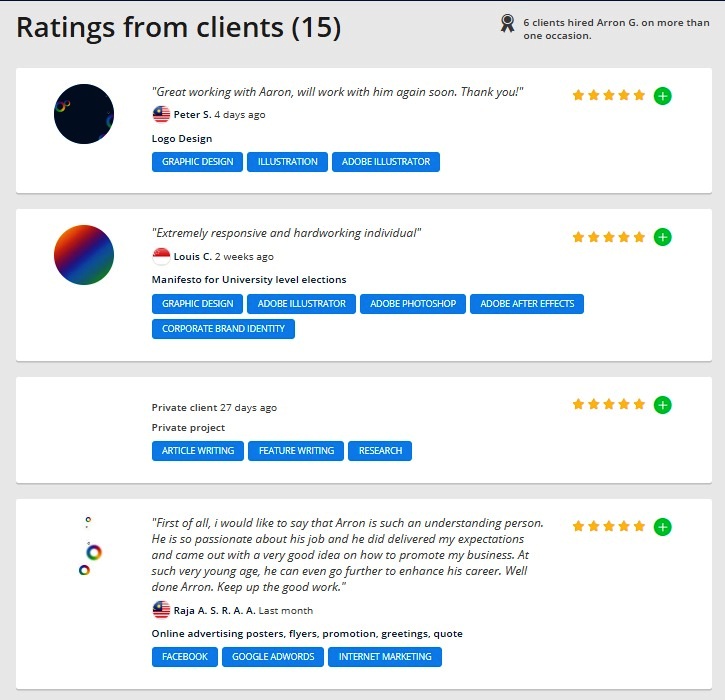Select the Illustration skill tag
Viewport: 725px width, 700px height.
[x=288, y=162]
